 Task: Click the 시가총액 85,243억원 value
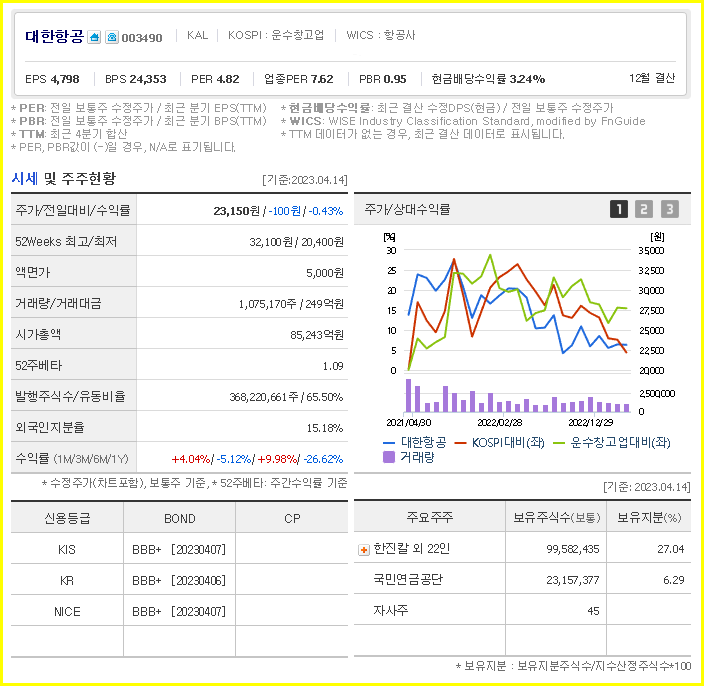317,335
